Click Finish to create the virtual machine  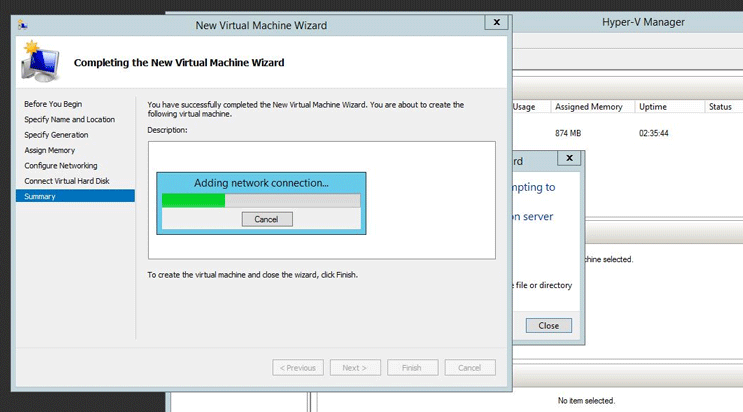(412, 367)
